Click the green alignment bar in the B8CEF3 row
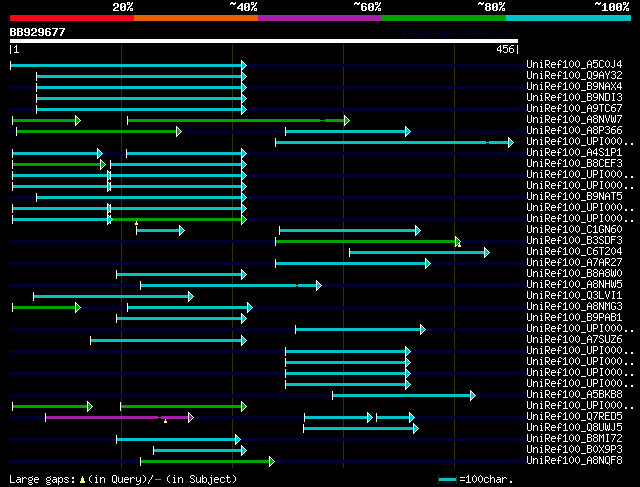The width and height of the screenshot is (640, 487). (x=59, y=165)
